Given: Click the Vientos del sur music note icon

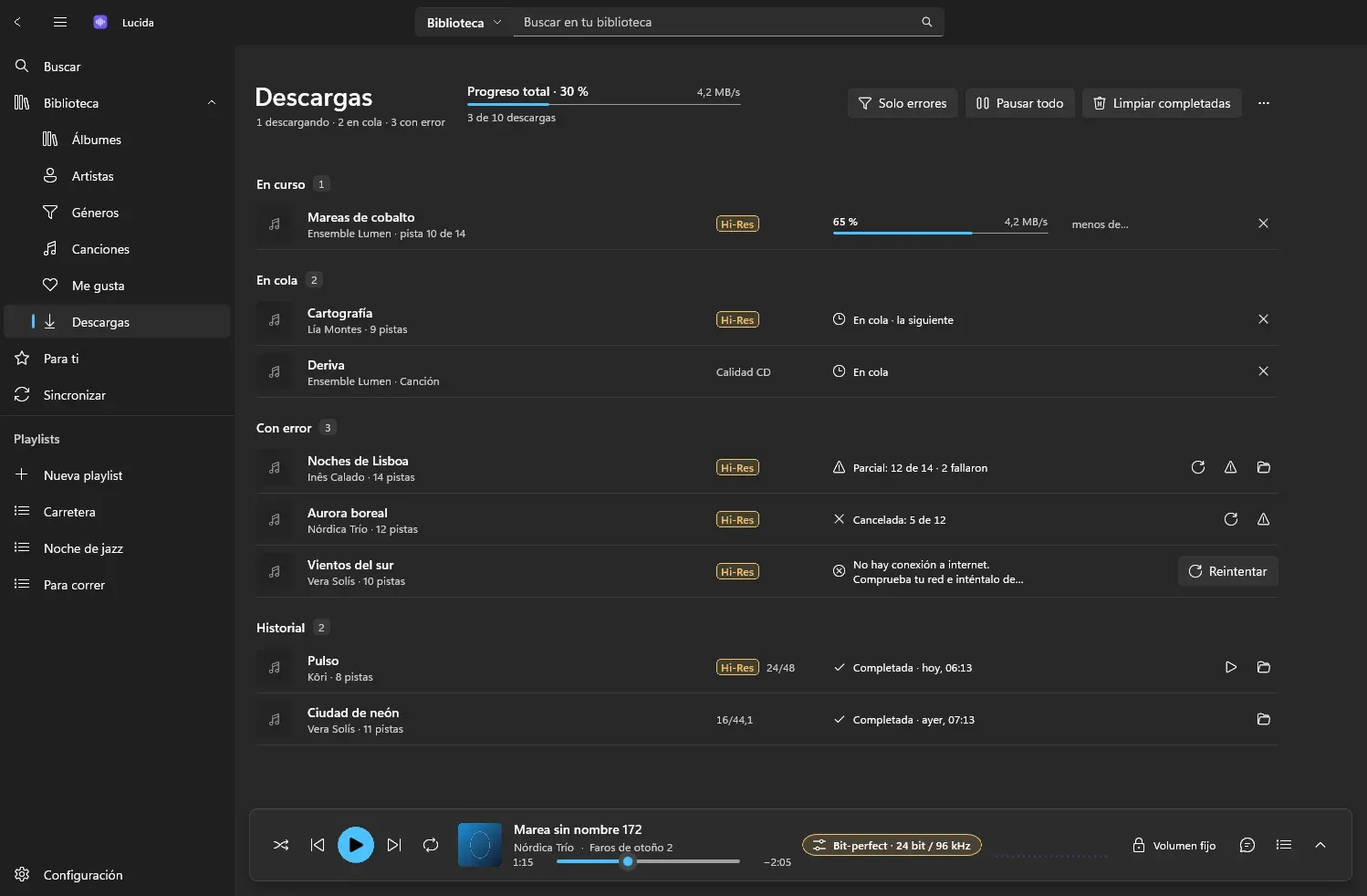Looking at the screenshot, I should pos(275,571).
